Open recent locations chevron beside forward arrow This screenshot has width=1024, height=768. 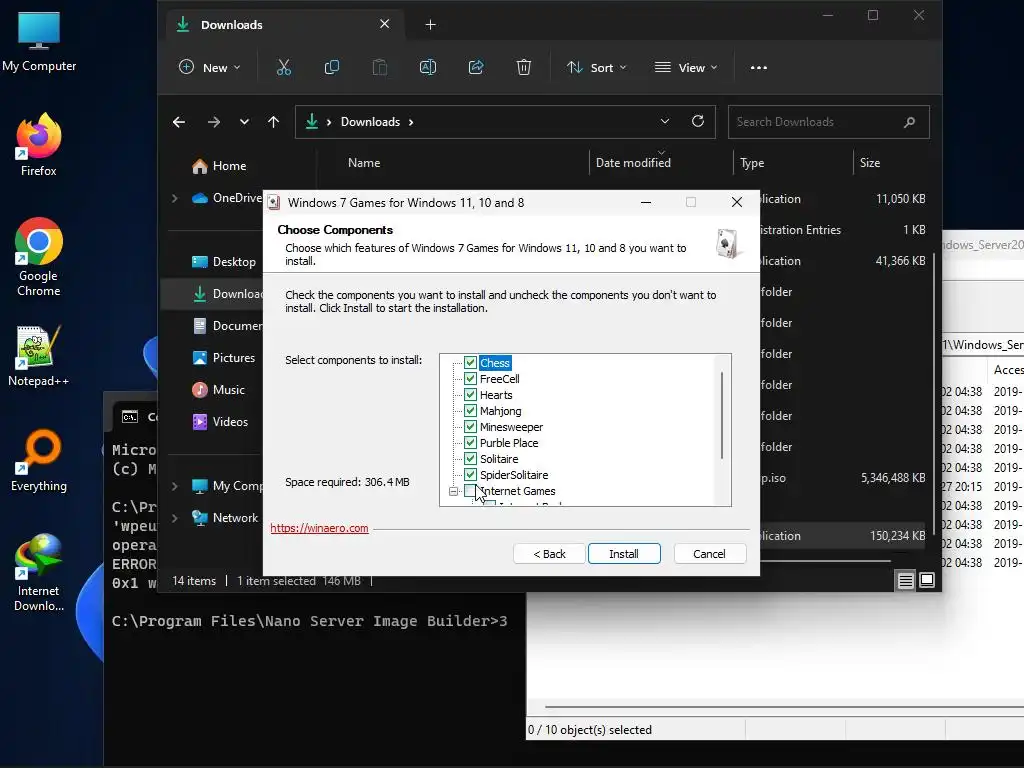244,122
